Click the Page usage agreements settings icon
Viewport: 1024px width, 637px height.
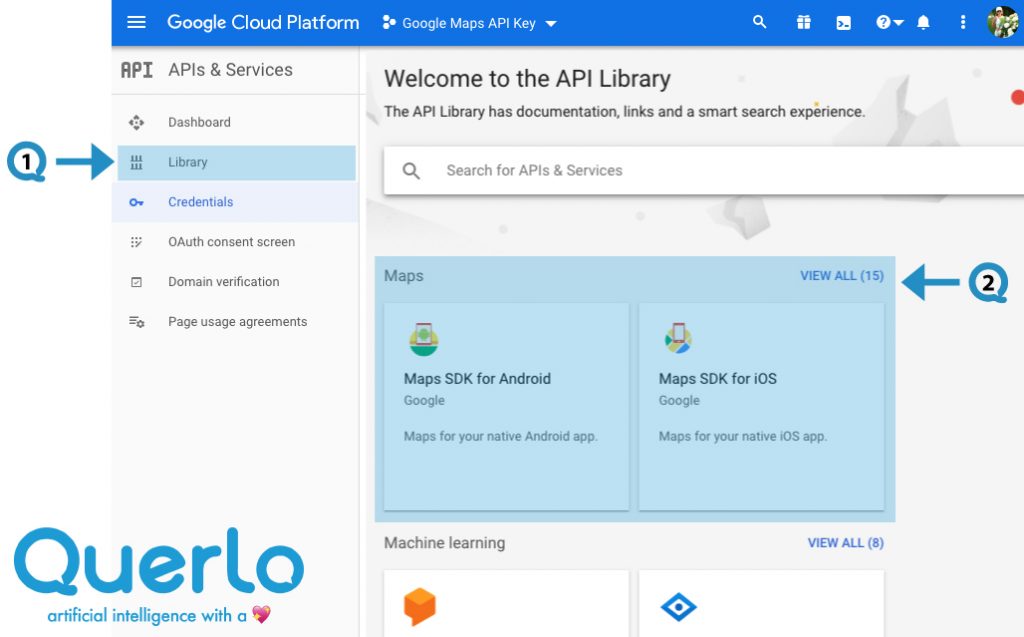click(x=136, y=322)
